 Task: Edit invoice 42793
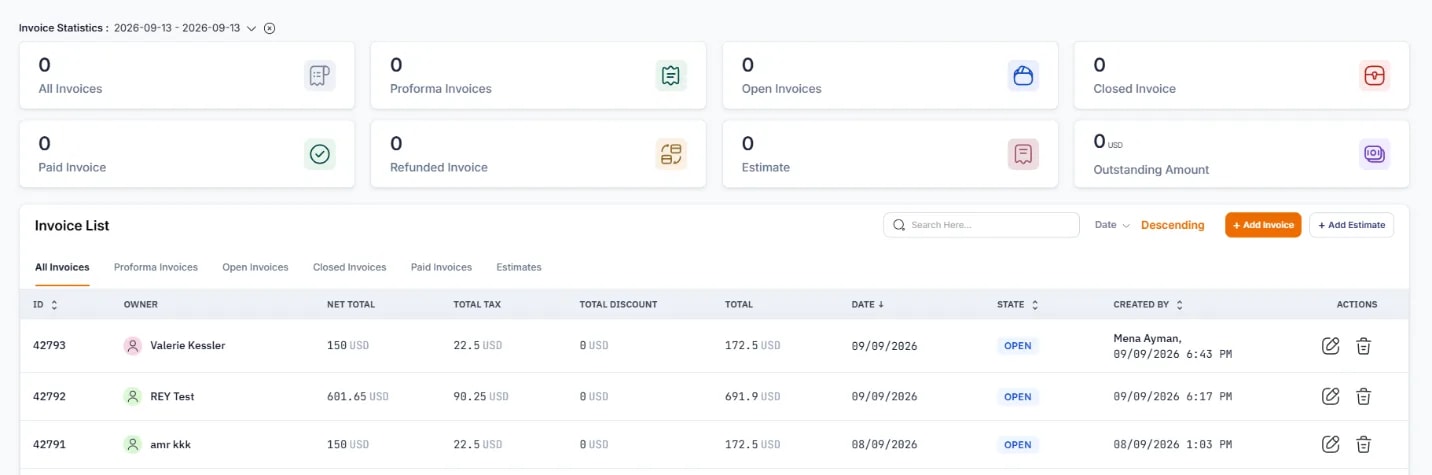coord(1330,346)
